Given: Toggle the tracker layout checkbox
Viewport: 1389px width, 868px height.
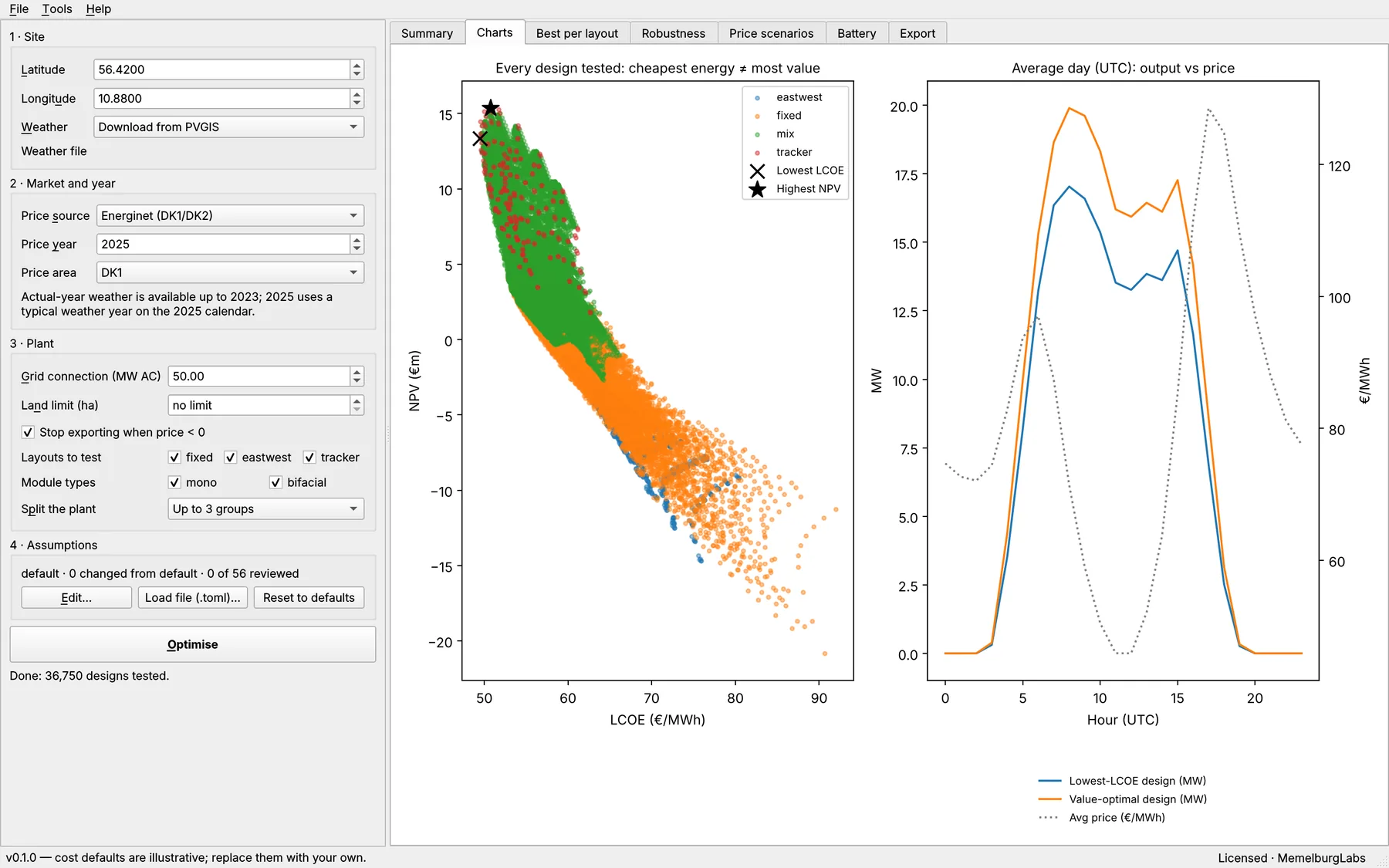Looking at the screenshot, I should tap(309, 458).
